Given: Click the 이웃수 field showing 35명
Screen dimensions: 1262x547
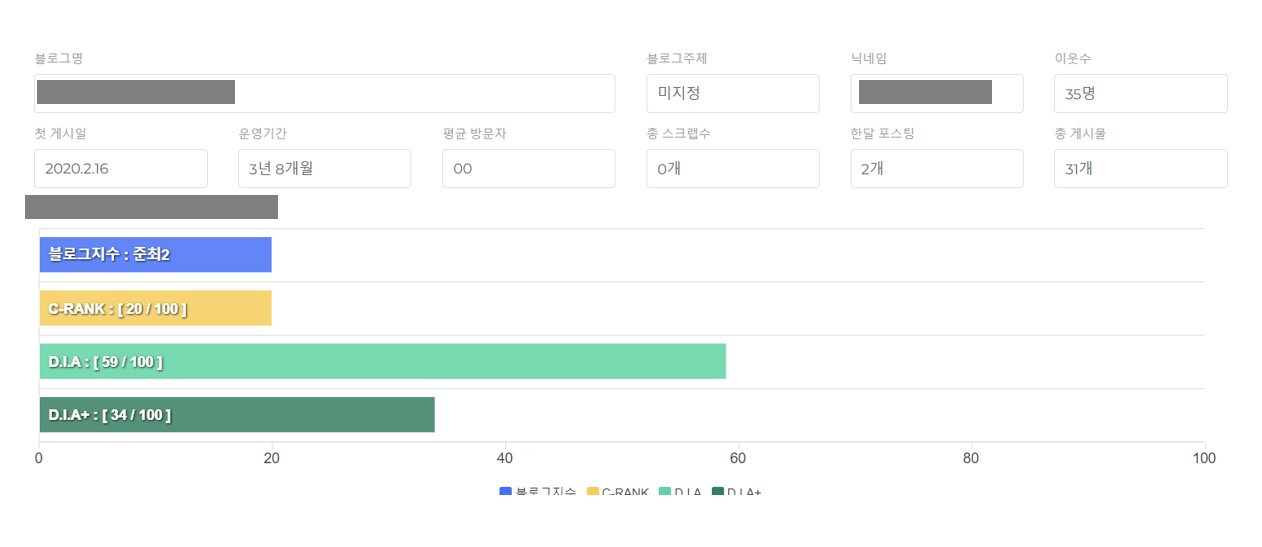Looking at the screenshot, I should pos(1141,93).
